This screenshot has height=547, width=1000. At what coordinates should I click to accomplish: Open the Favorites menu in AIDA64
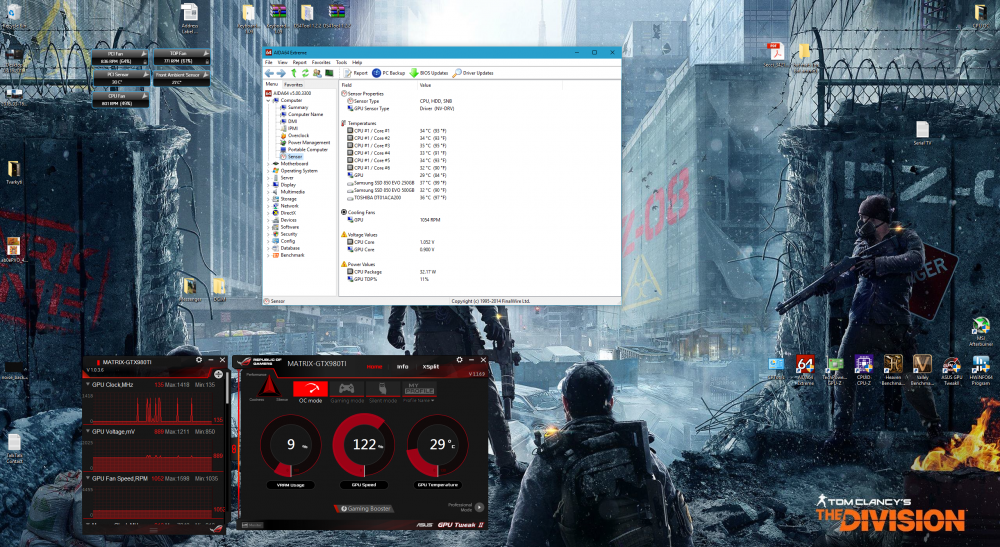click(x=321, y=62)
